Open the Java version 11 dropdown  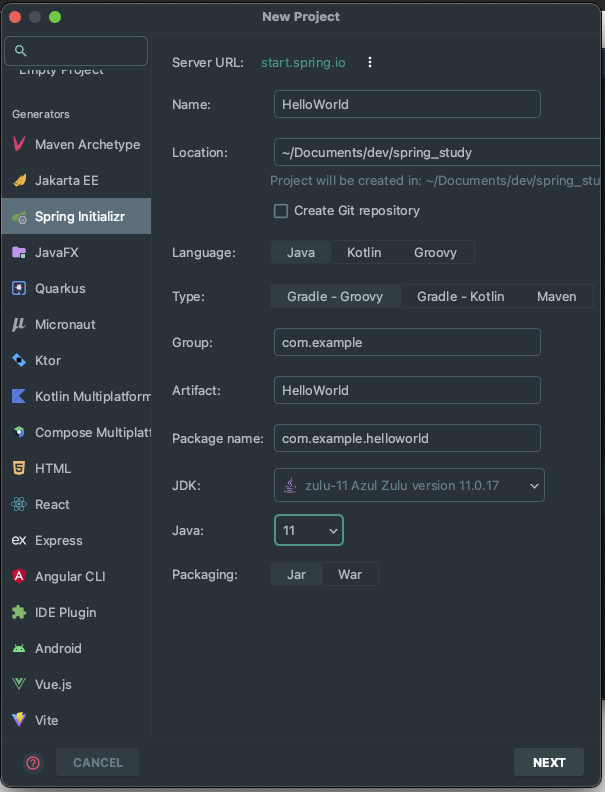[309, 530]
